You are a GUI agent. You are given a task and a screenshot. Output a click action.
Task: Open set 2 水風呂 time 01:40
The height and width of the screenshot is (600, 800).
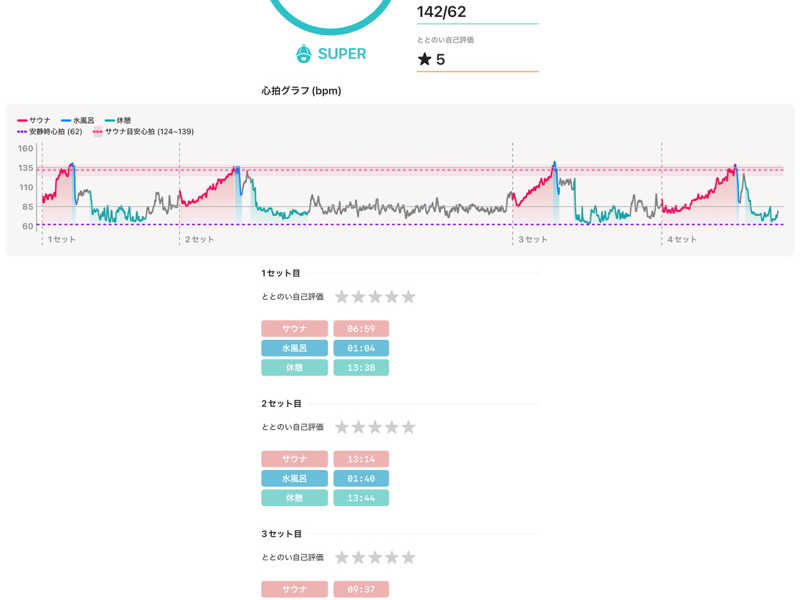tap(361, 478)
